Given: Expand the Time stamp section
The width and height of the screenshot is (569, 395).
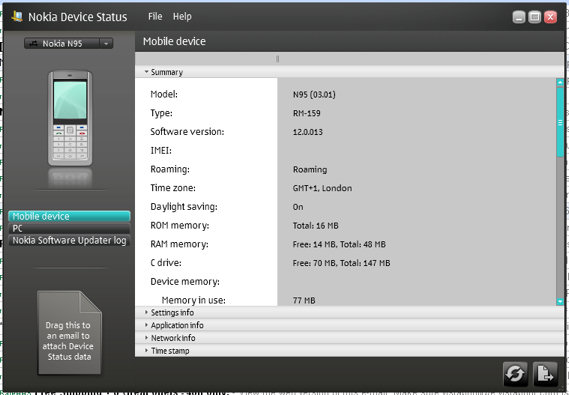Looking at the screenshot, I should coord(167,350).
